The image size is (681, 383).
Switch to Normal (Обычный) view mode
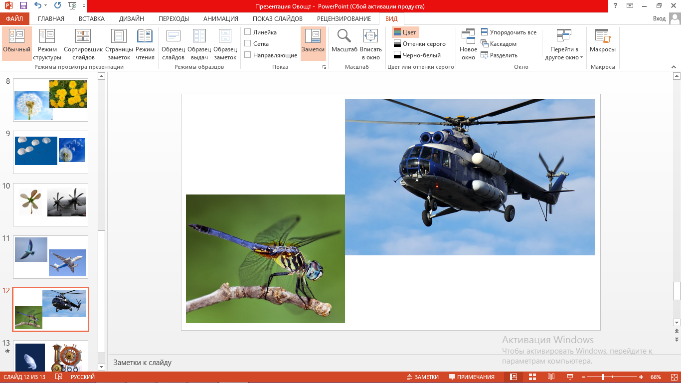click(x=17, y=43)
